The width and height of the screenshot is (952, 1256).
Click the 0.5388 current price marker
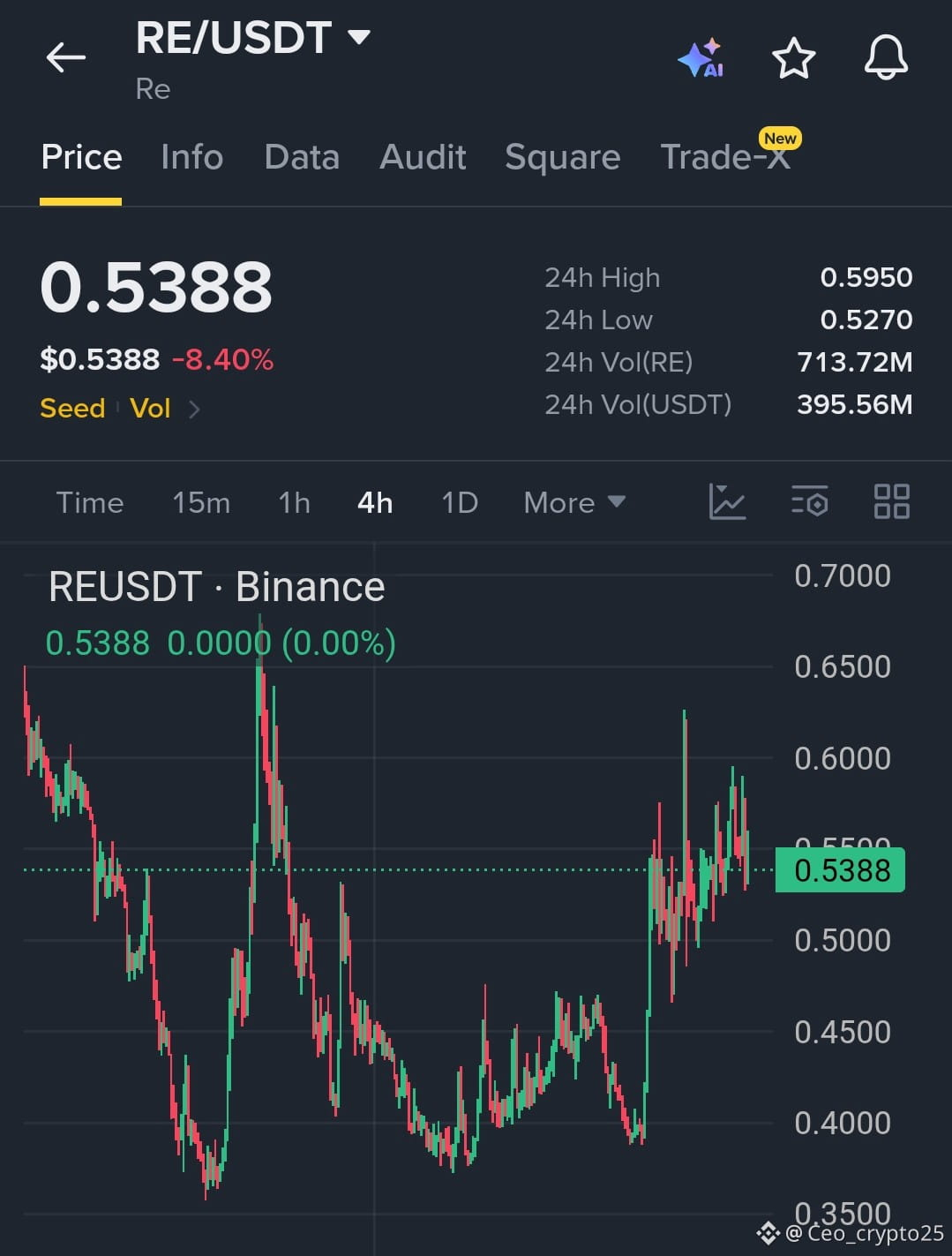(x=840, y=870)
